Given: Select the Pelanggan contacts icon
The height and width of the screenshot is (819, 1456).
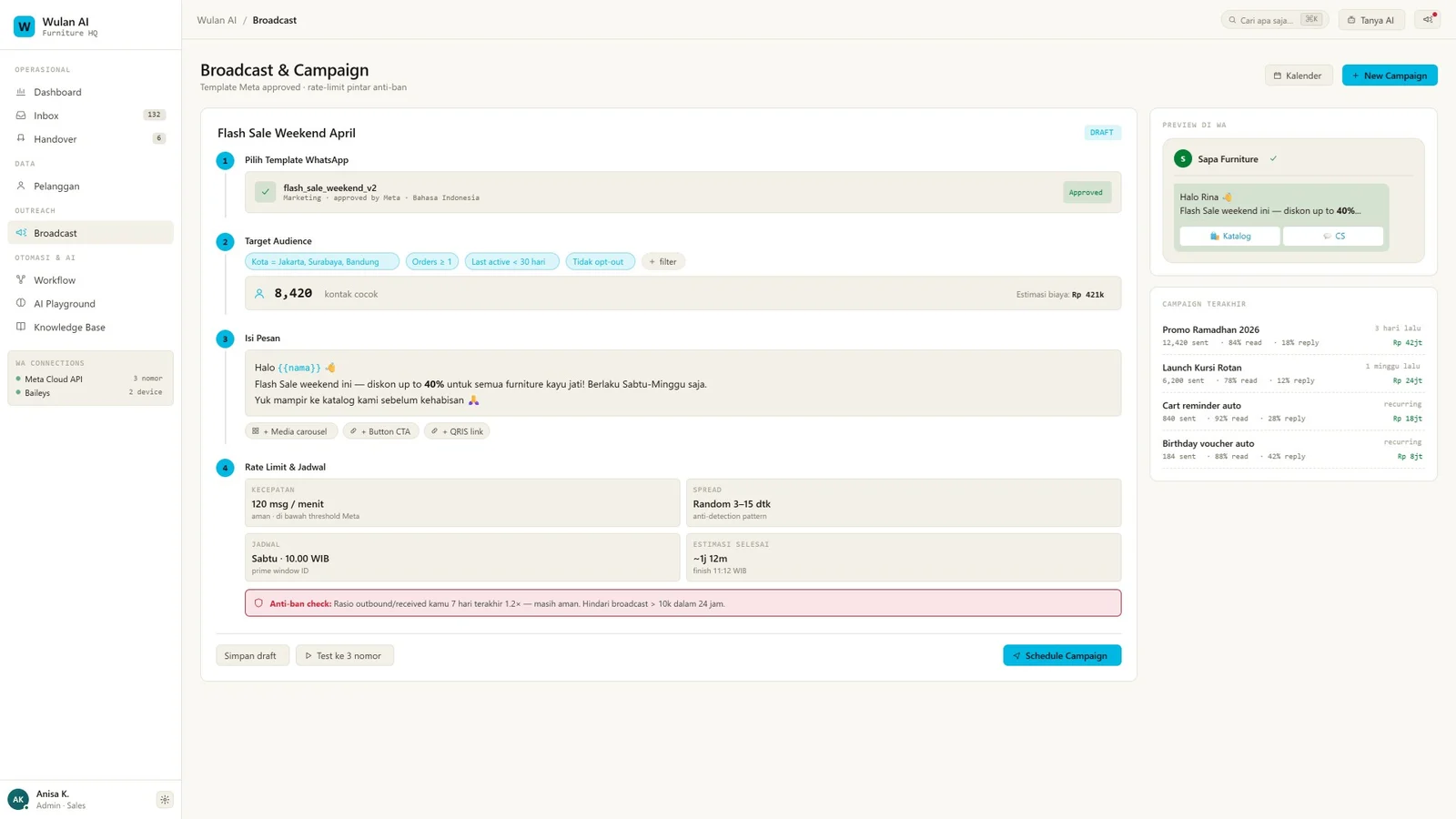Looking at the screenshot, I should (x=21, y=186).
